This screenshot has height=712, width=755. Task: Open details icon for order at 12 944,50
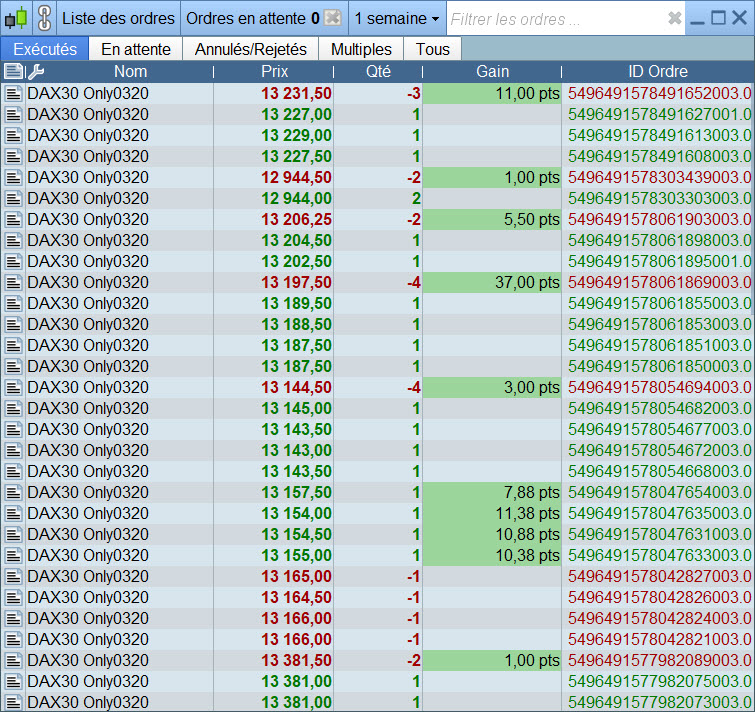13,177
